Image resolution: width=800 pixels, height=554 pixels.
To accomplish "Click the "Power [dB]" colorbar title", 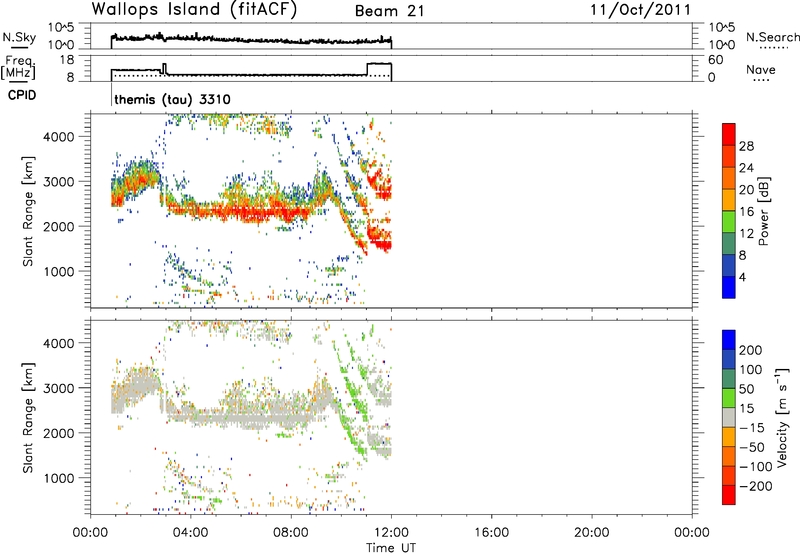I will [x=763, y=211].
